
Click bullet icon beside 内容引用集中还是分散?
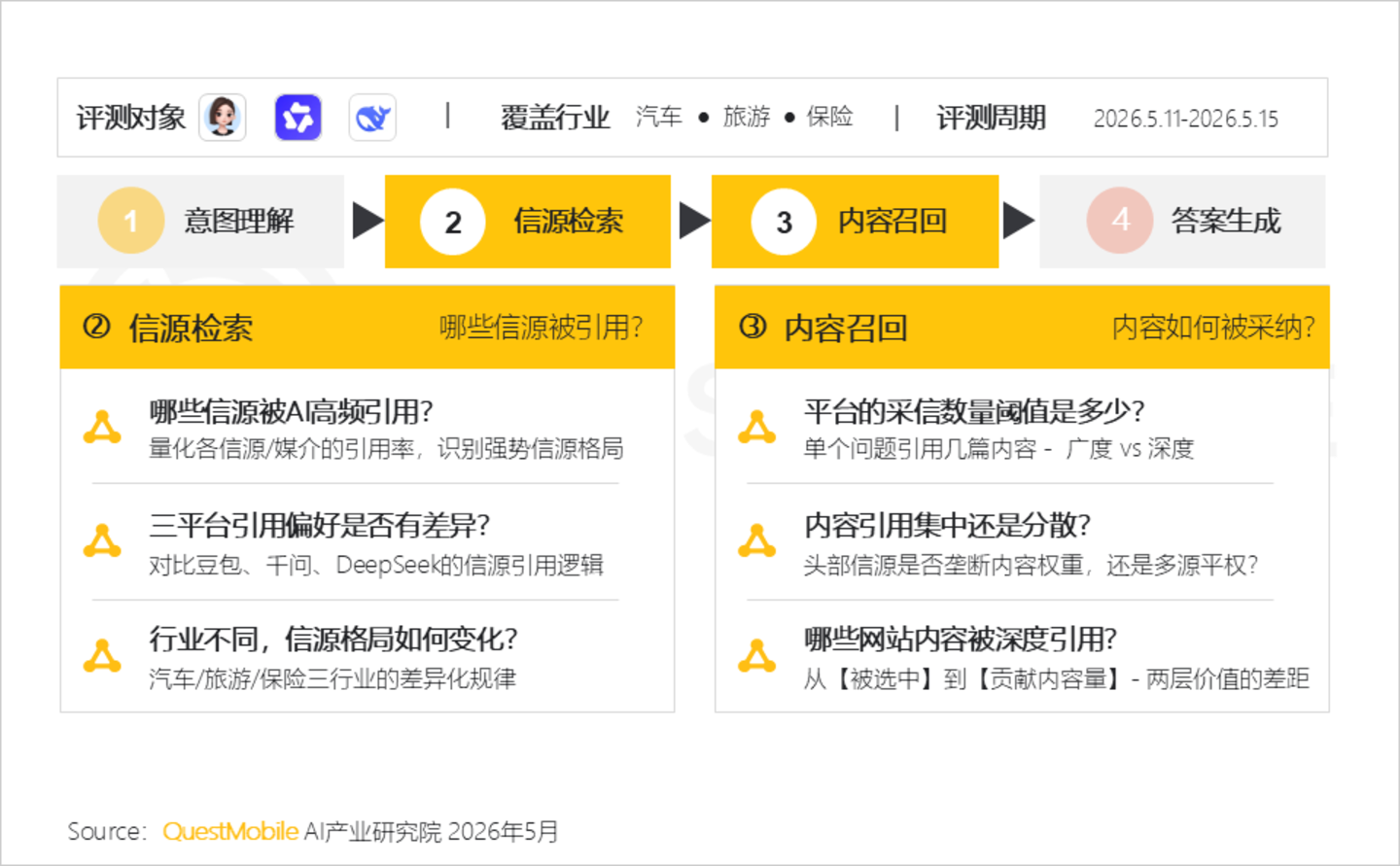click(x=756, y=541)
